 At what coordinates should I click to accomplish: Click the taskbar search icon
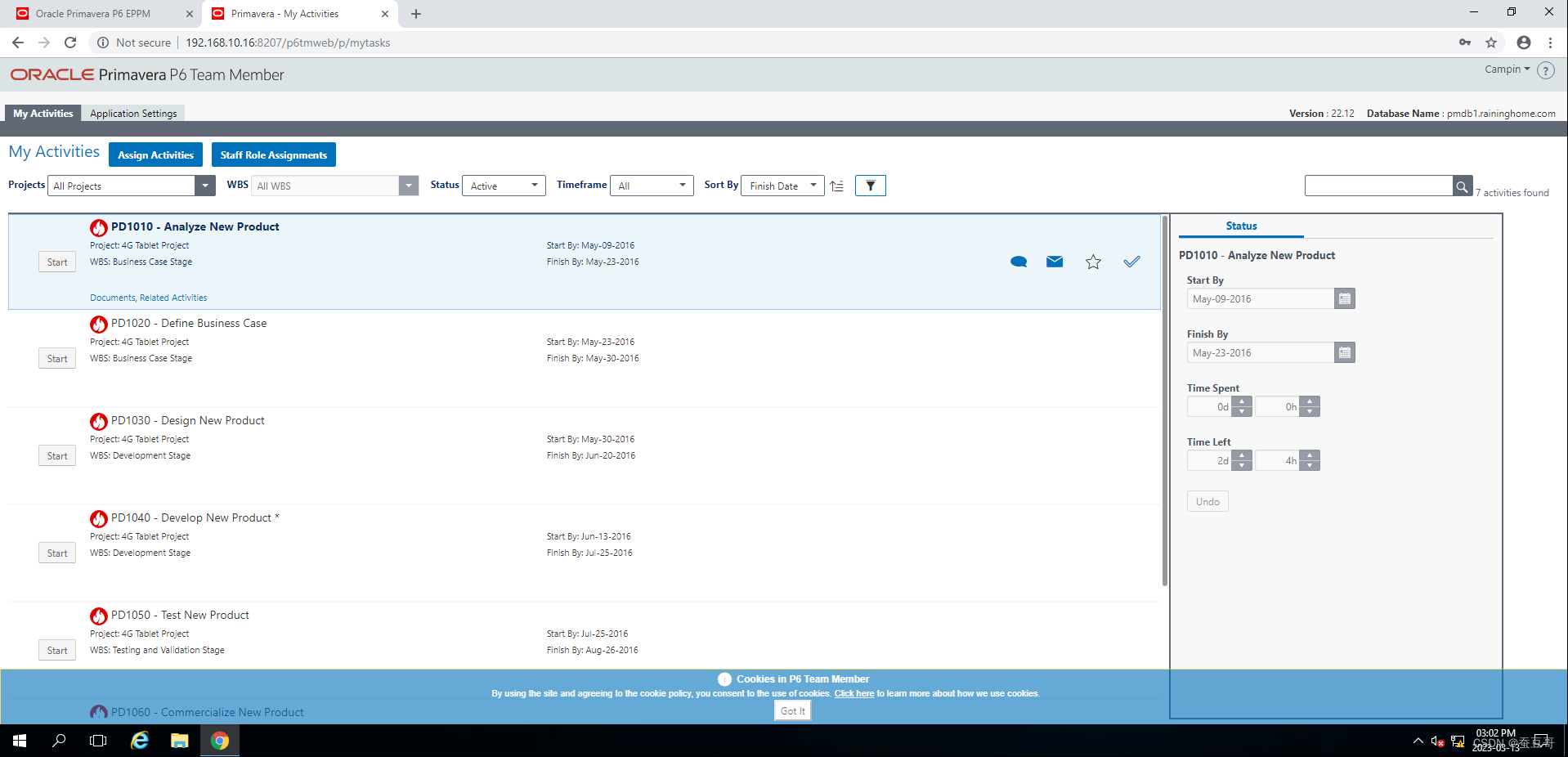pyautogui.click(x=59, y=741)
